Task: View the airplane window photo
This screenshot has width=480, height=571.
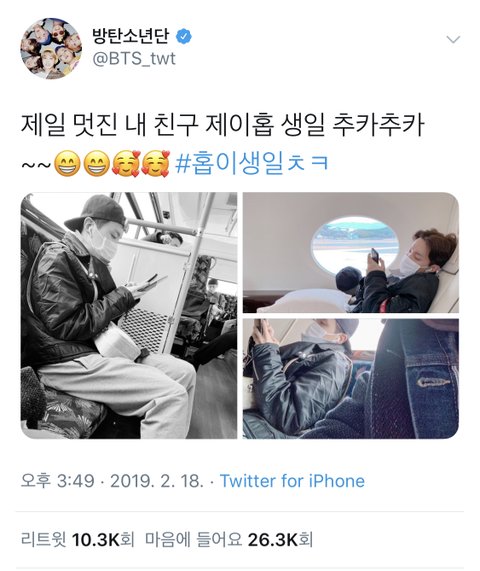Action: (351, 253)
